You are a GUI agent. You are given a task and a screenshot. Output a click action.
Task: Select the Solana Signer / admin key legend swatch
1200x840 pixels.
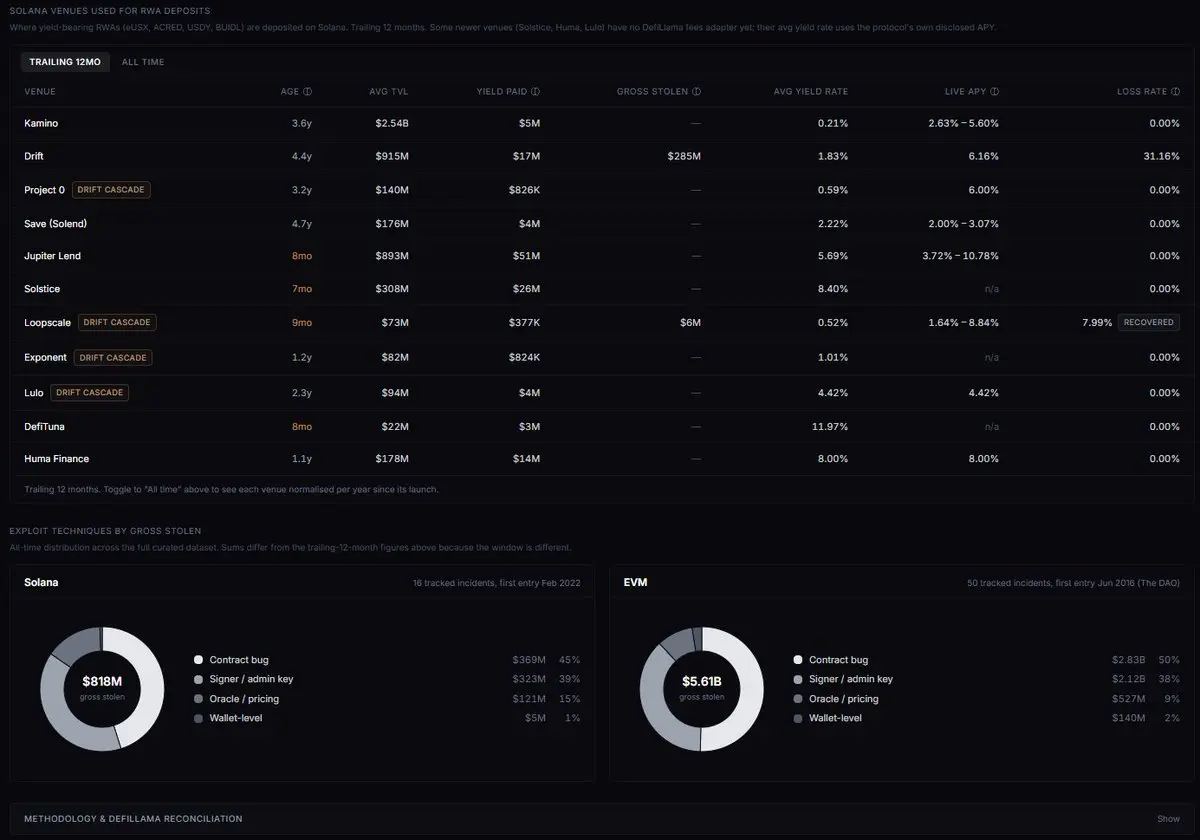point(198,679)
